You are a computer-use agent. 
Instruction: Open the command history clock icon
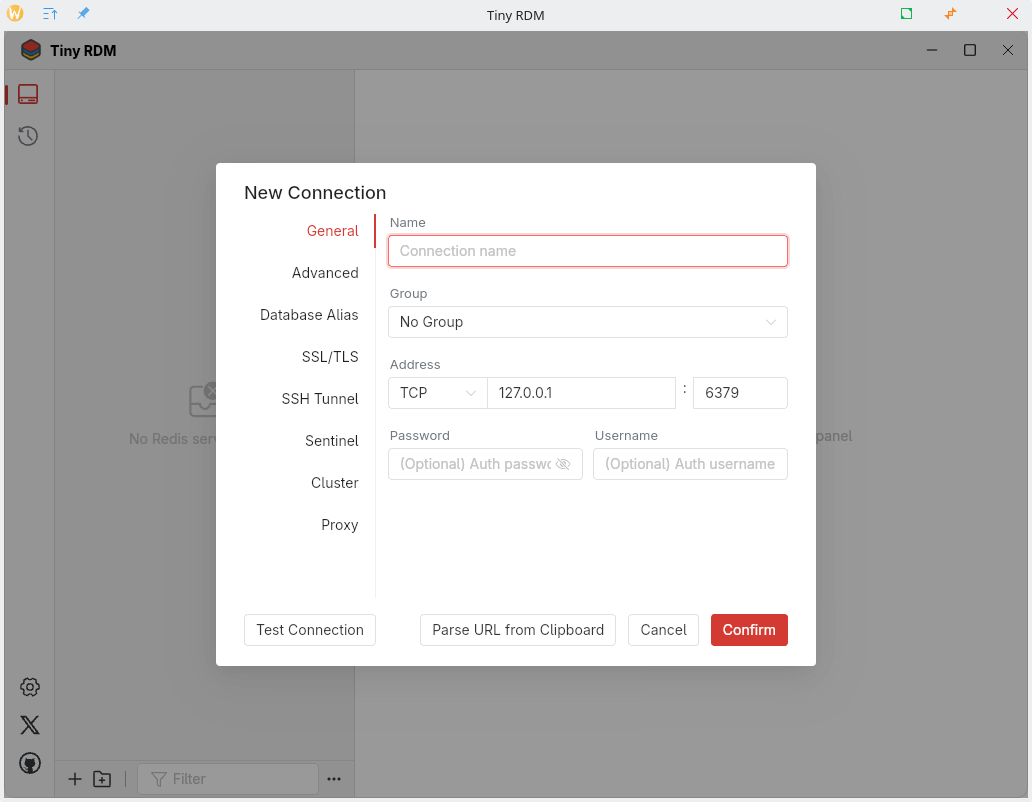click(x=28, y=136)
